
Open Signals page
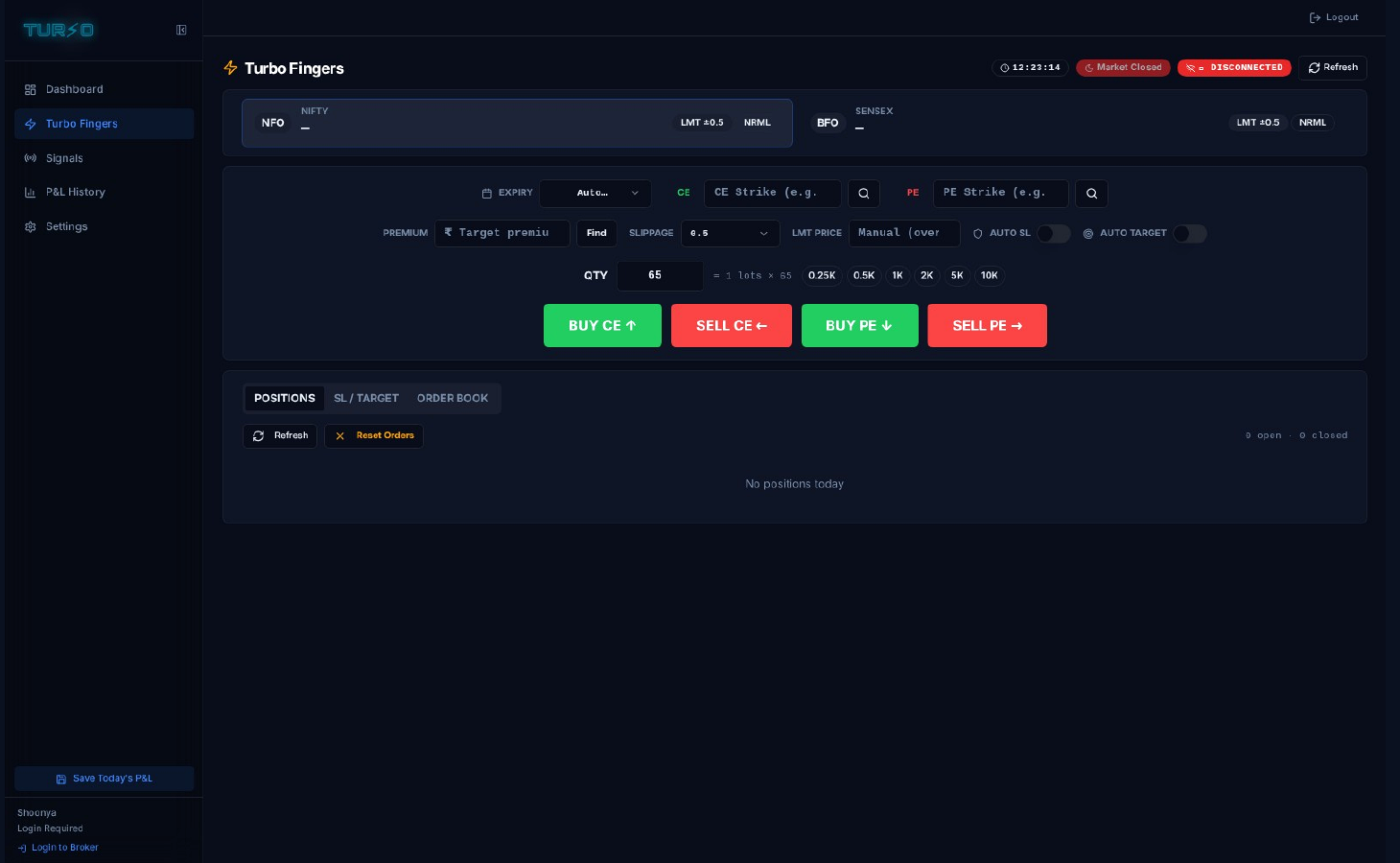click(104, 158)
